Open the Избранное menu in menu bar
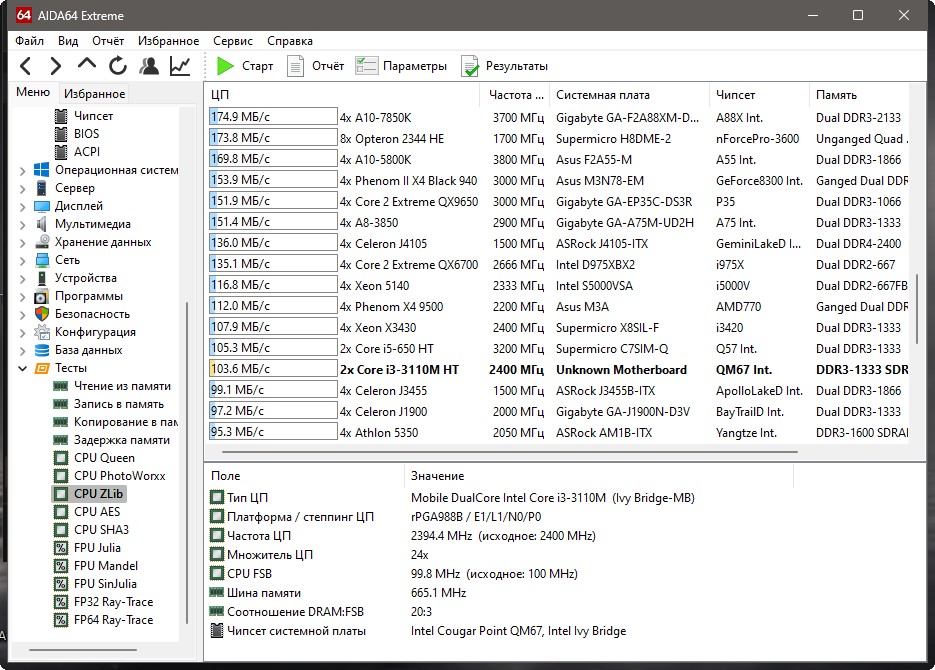This screenshot has height=670, width=935. tap(168, 41)
